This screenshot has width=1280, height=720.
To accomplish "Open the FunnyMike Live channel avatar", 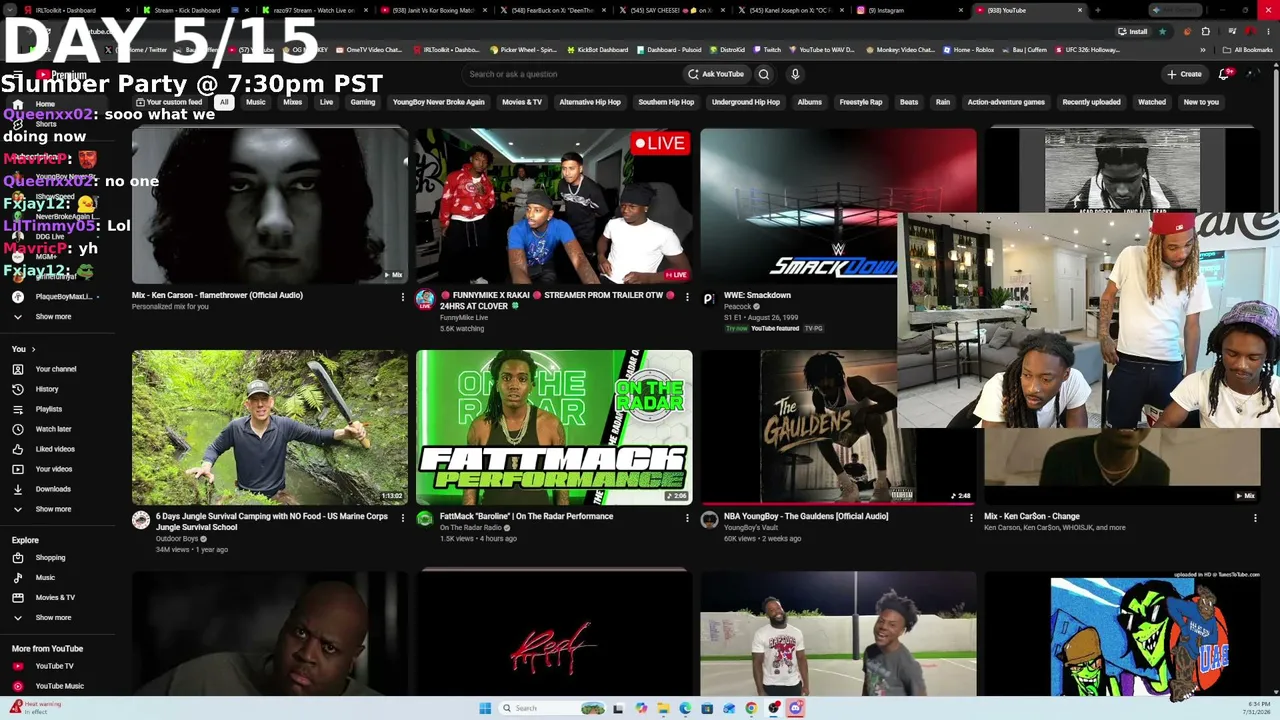I will pos(425,299).
